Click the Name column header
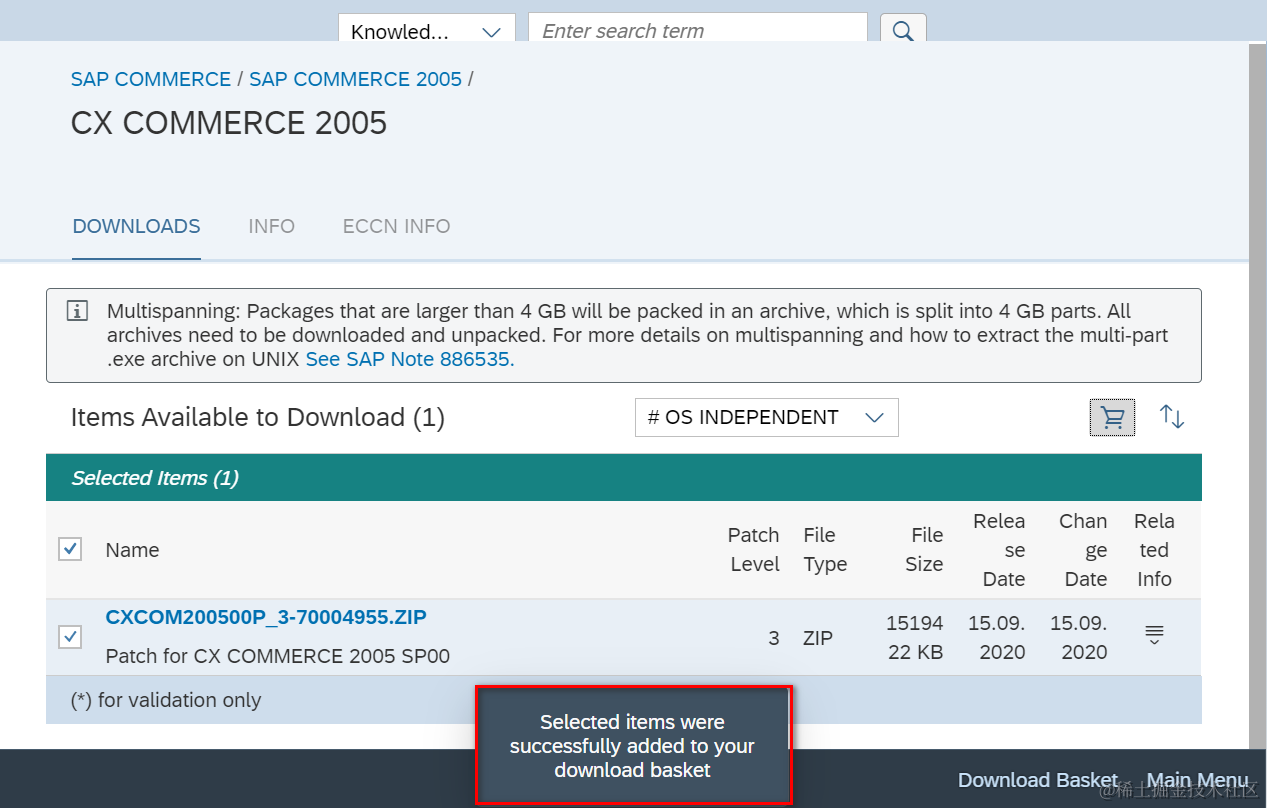 132,550
